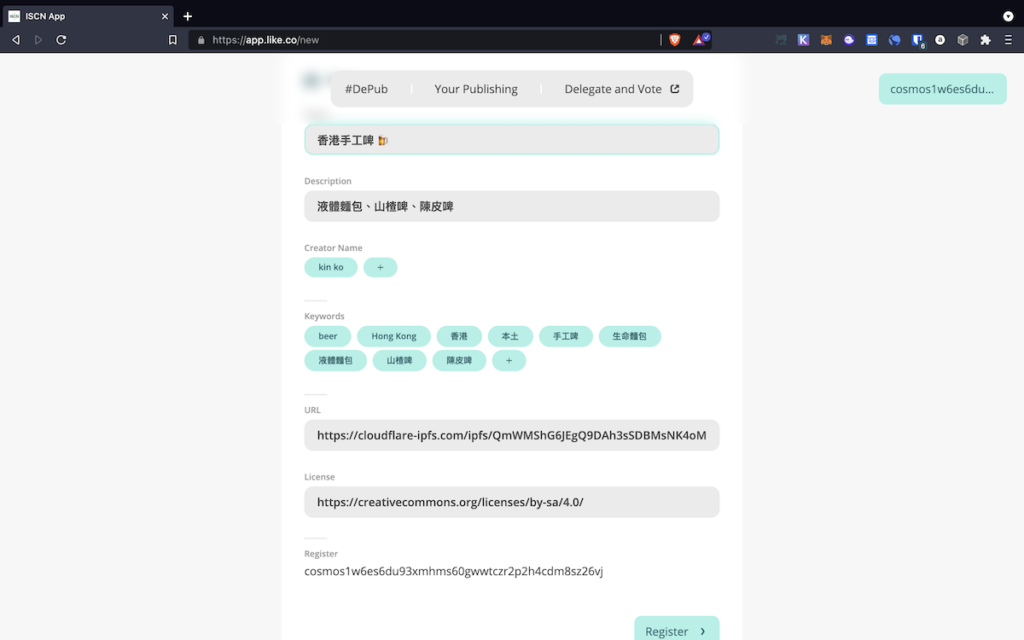Open the MetaMask extension

coord(825,39)
